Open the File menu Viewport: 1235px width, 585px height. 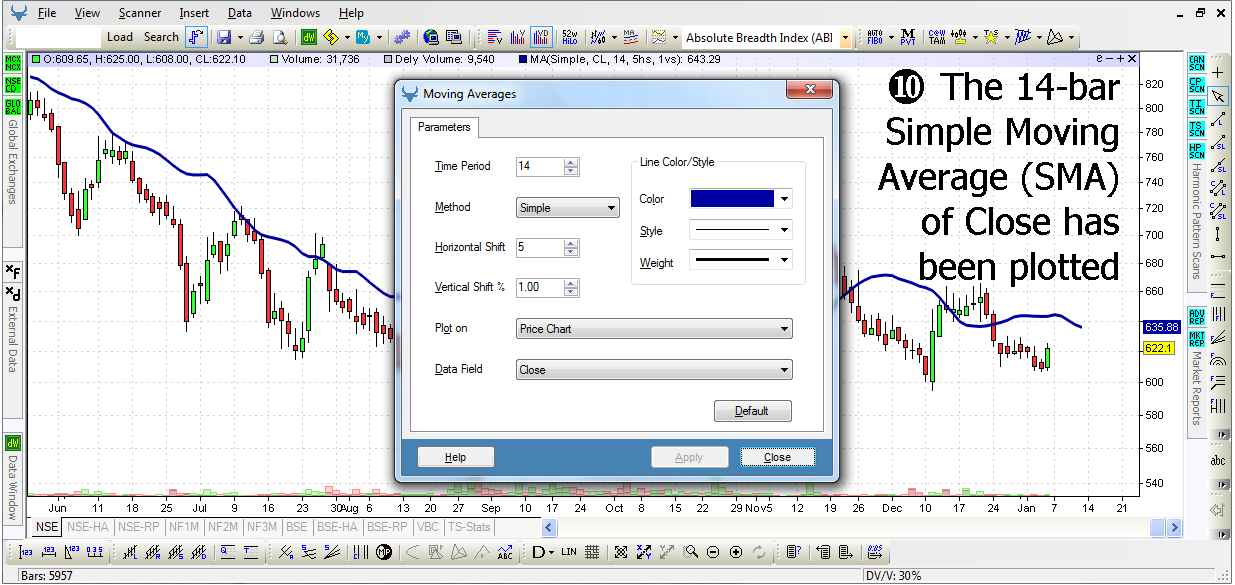47,13
